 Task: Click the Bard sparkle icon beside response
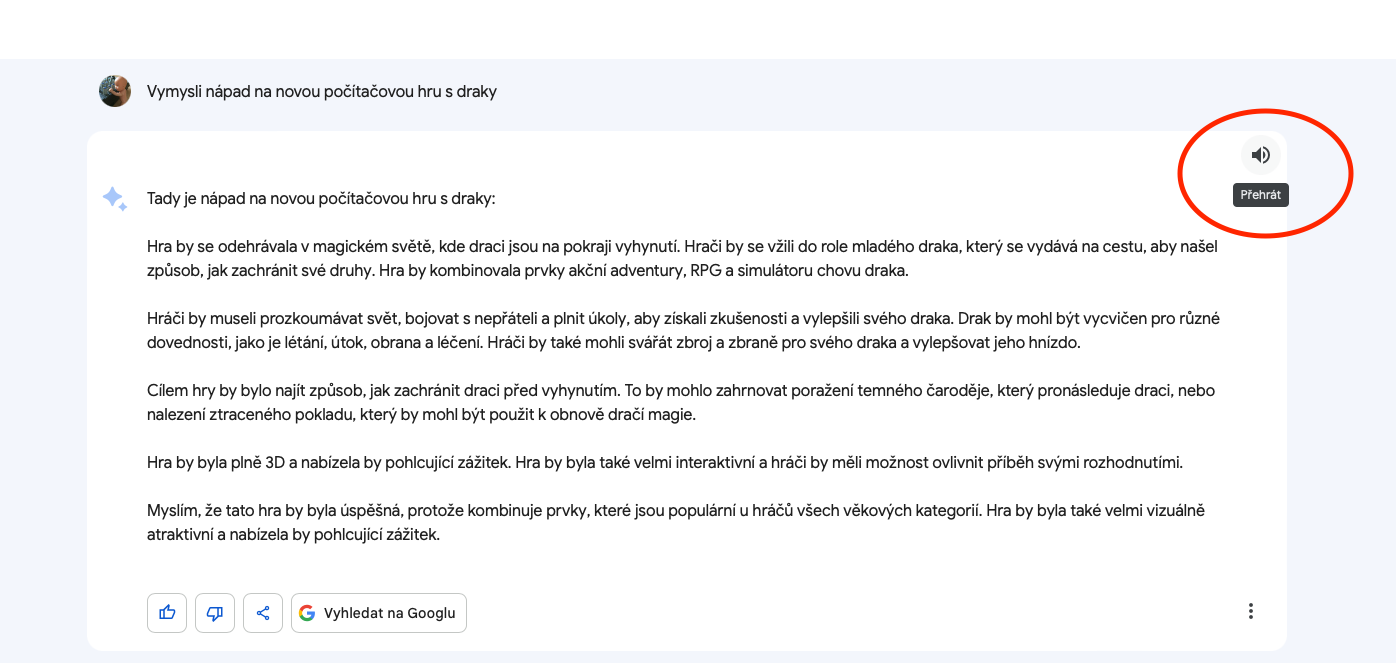tap(115, 198)
